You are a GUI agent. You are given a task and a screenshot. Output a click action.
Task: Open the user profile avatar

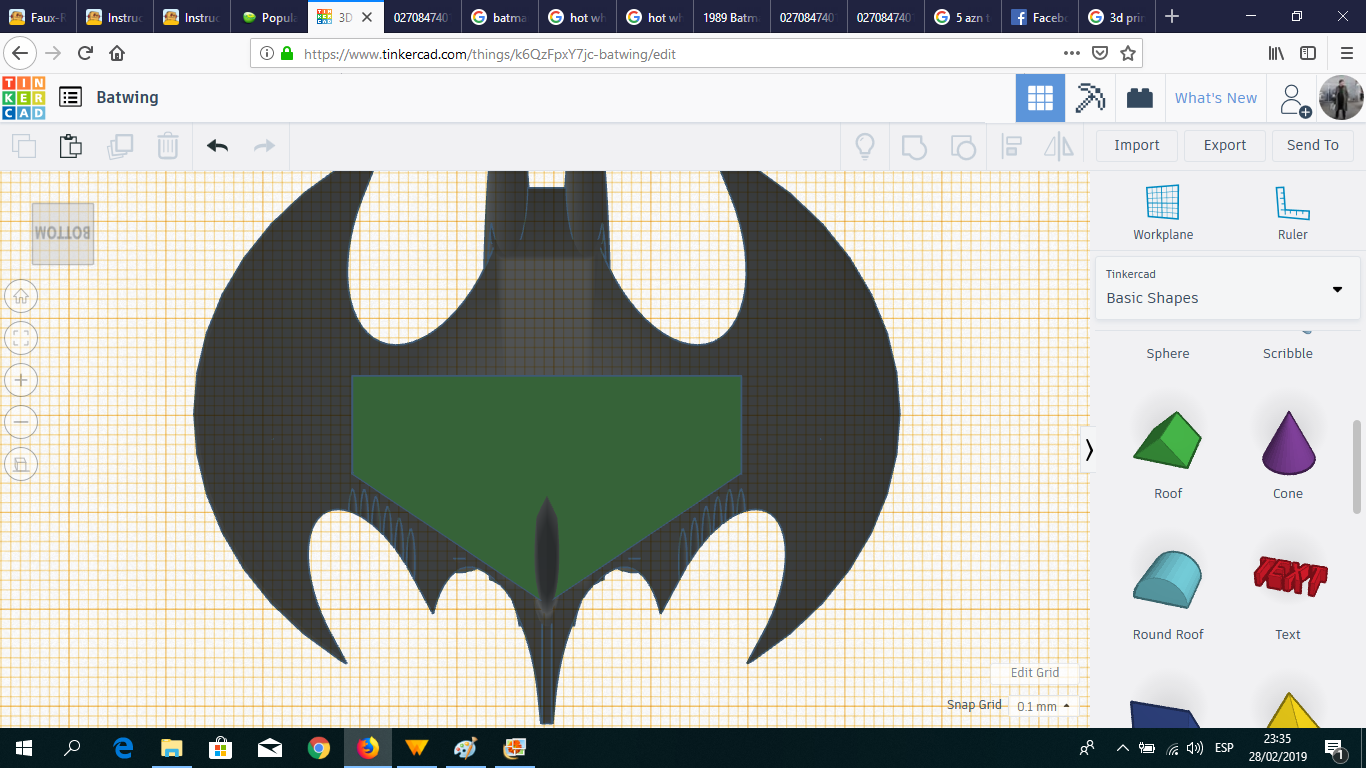pos(1341,98)
